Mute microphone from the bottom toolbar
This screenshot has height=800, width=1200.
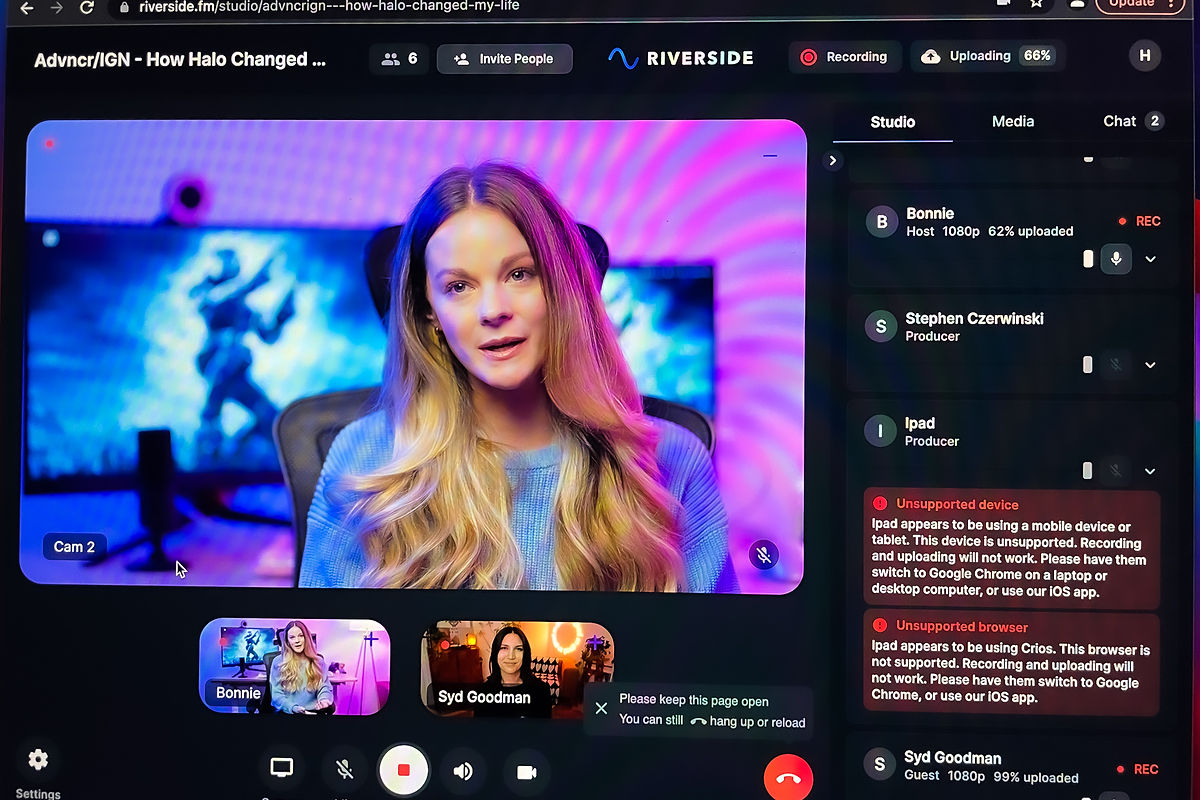point(344,768)
